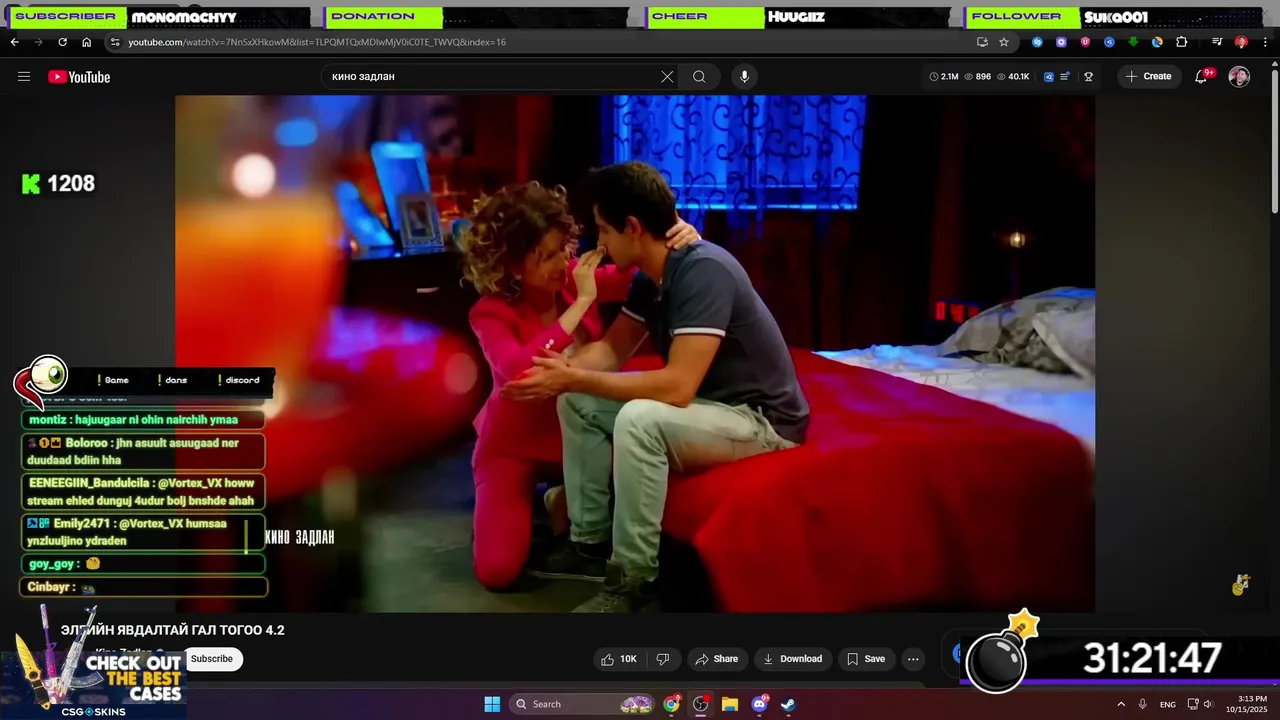Open the vidIQ extension in browser toolbar
The image size is (1280, 720).
pos(1109,42)
